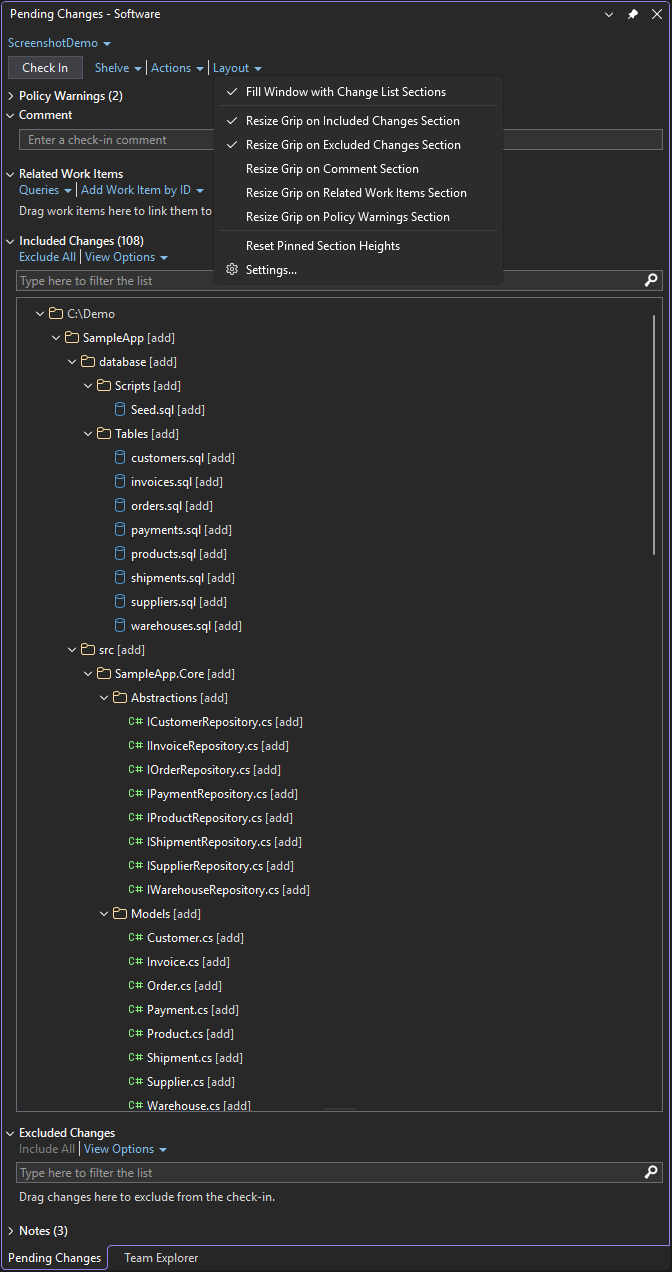Expand the Comment section
Screen dimensions: 672x1272
tap(11, 115)
